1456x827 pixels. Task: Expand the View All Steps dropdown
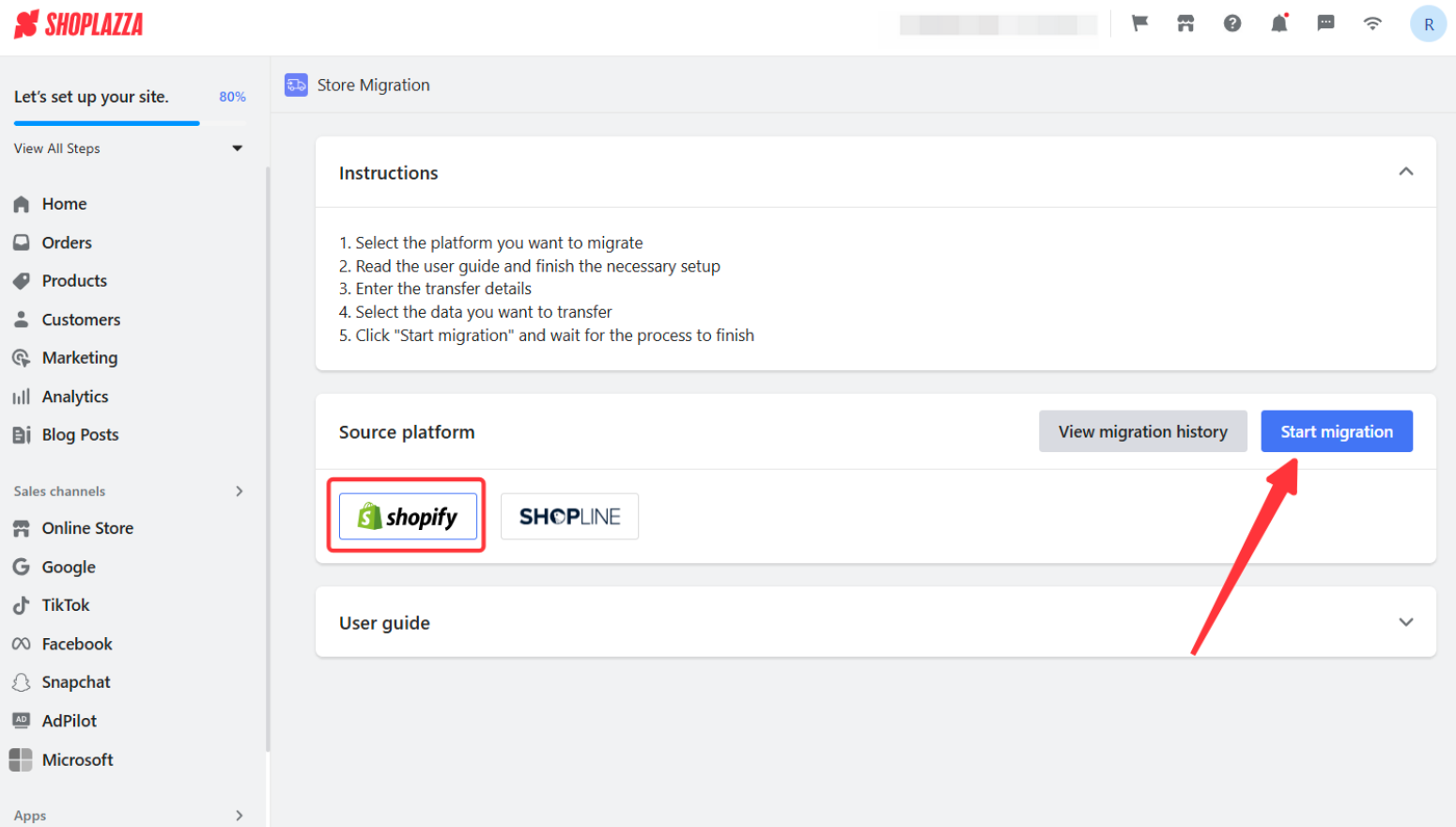tap(237, 148)
